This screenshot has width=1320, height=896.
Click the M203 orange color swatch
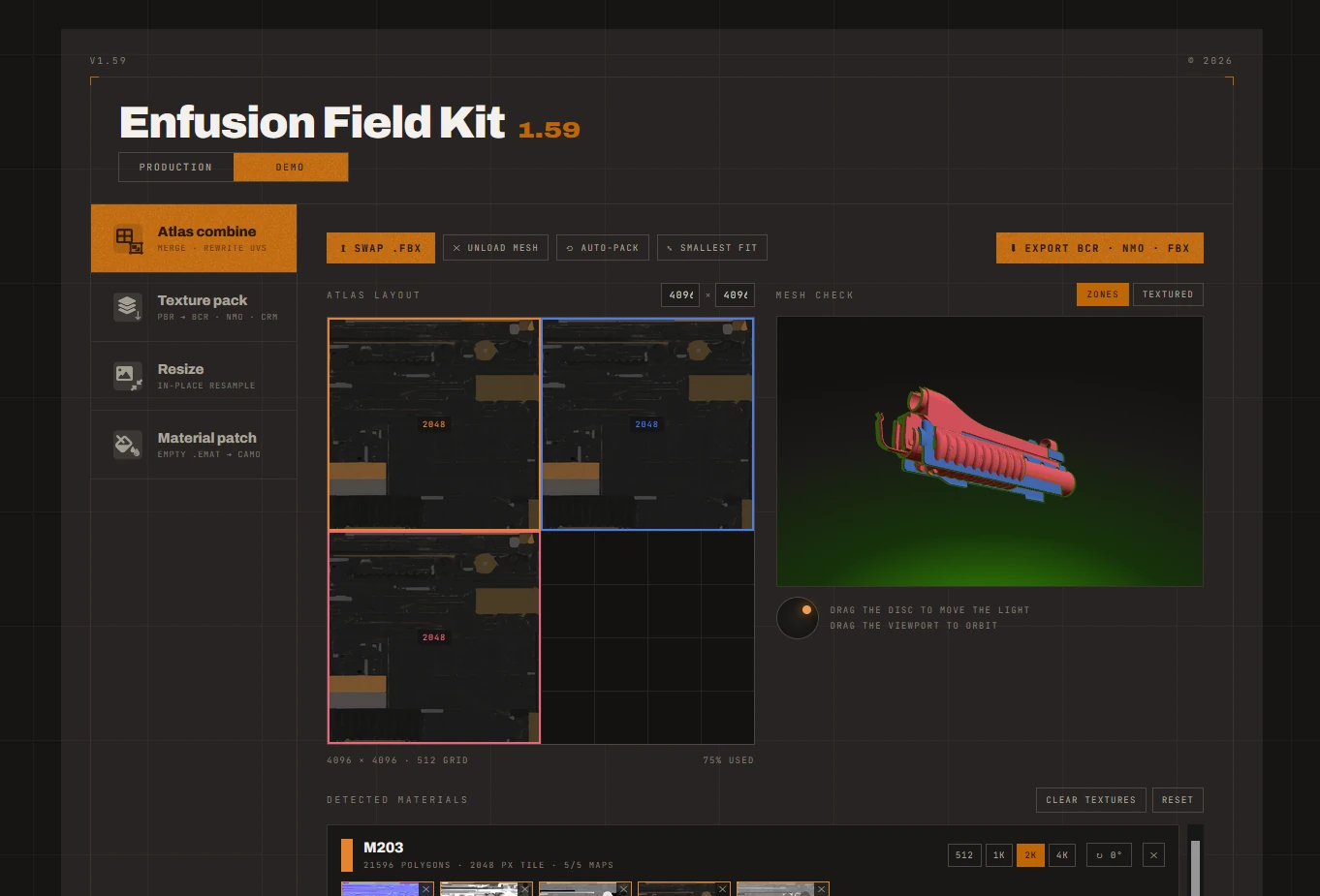(347, 855)
